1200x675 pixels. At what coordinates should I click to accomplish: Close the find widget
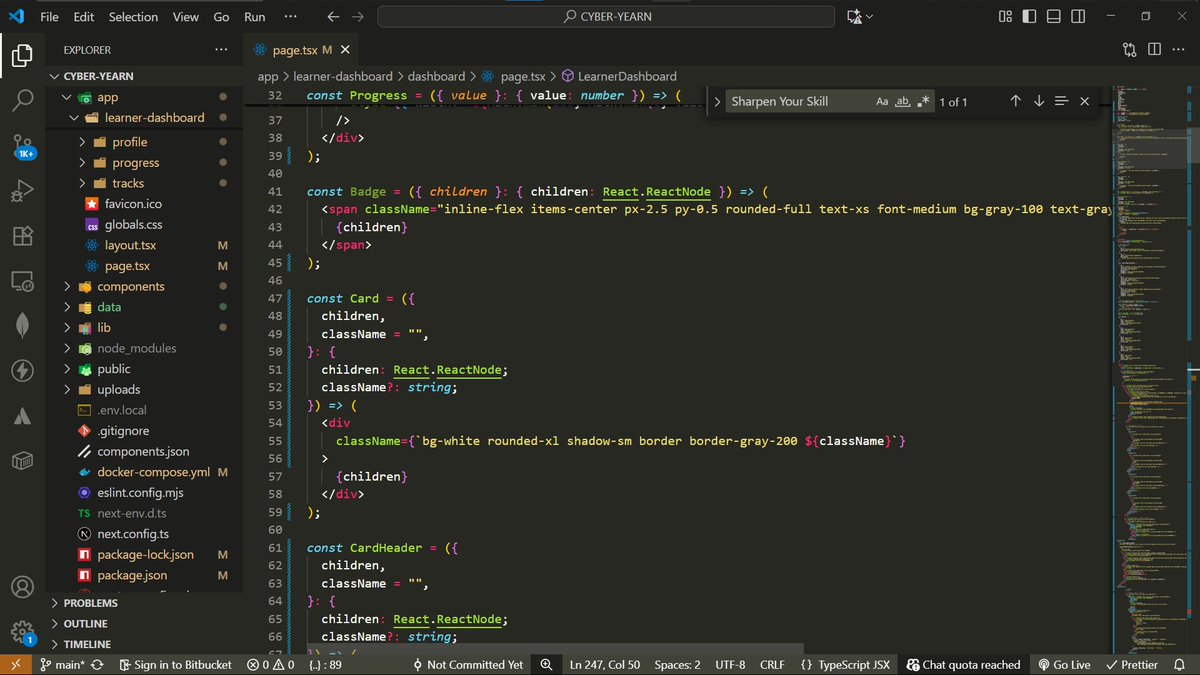1084,101
